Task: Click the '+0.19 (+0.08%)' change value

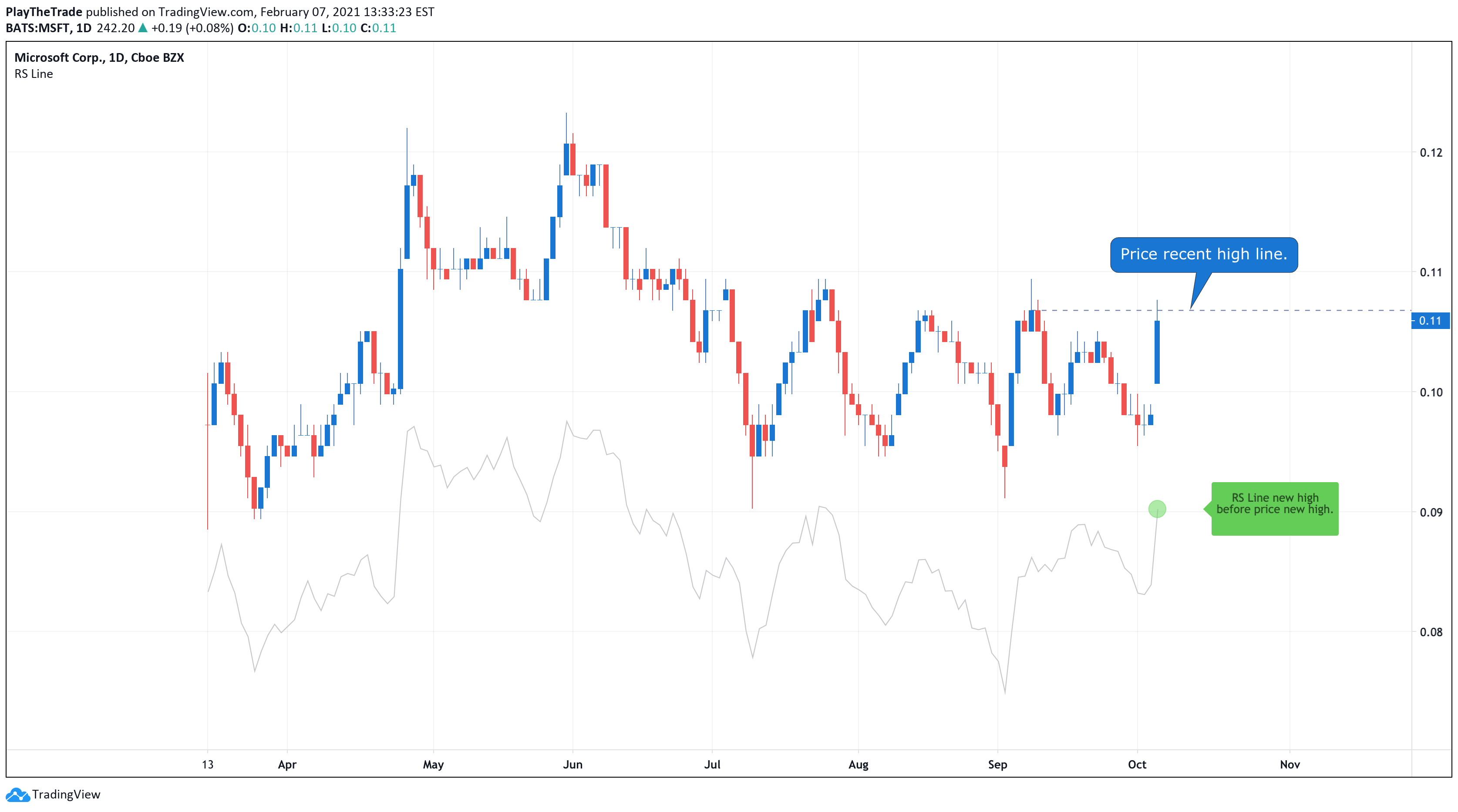Action: 192,28
